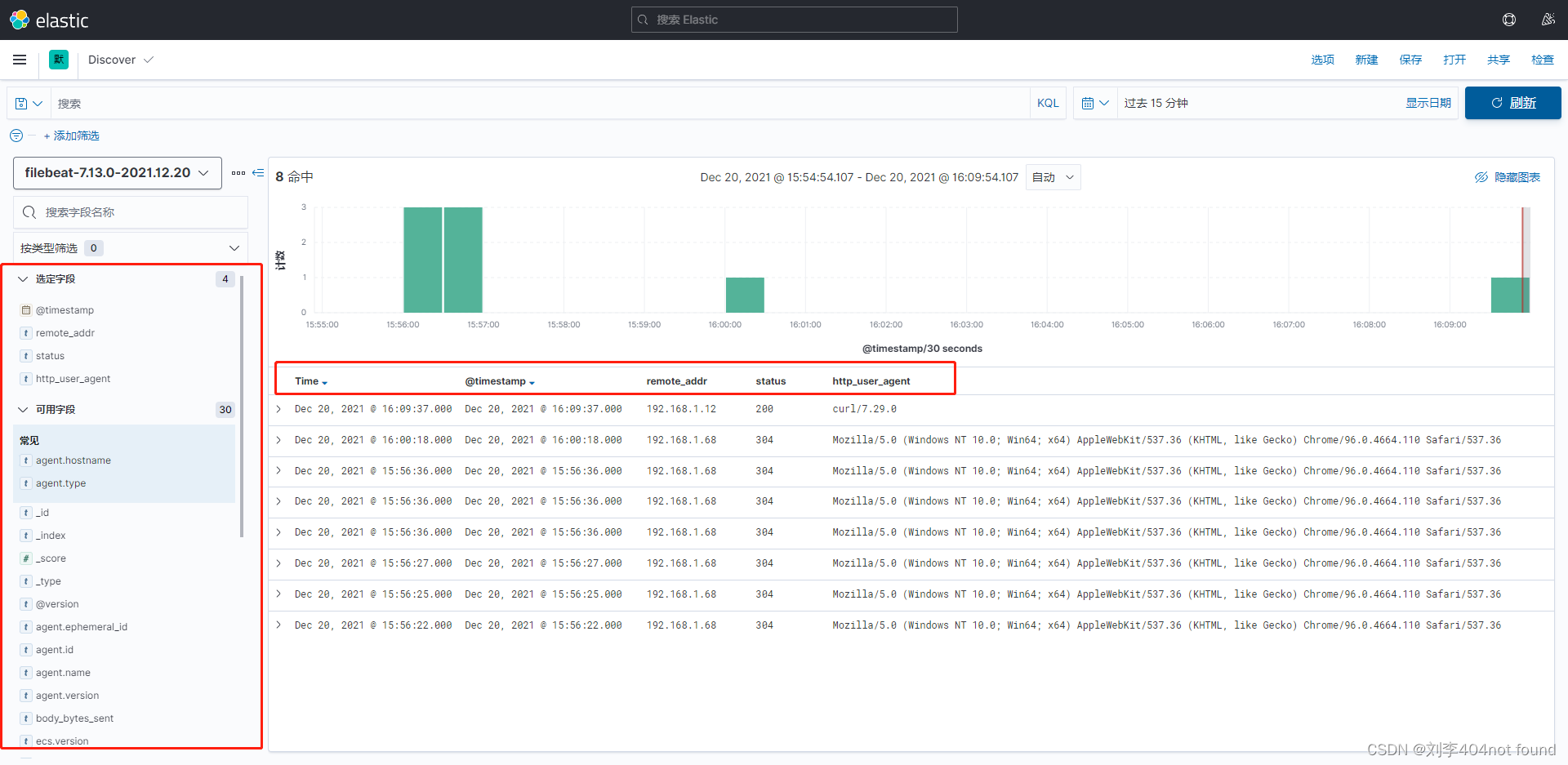The width and height of the screenshot is (1568, 765).
Task: Select the agent.type field
Action: coord(60,483)
